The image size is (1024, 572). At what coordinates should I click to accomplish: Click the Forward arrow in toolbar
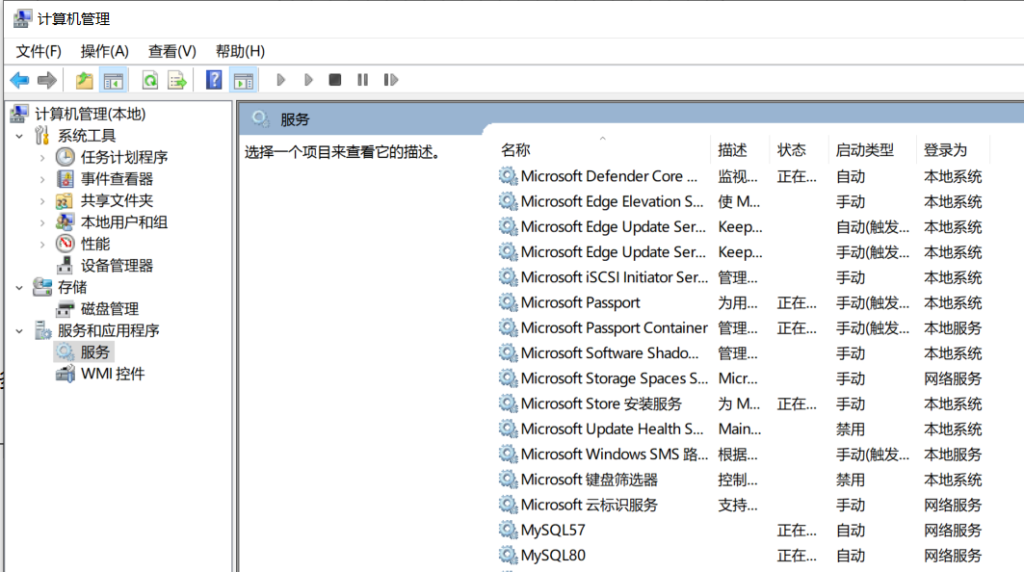coord(47,80)
